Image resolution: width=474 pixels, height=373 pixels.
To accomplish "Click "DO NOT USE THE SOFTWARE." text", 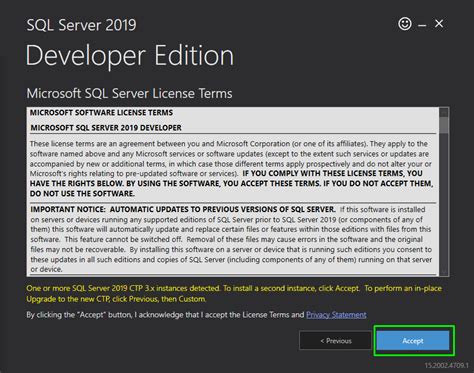I will (82, 194).
